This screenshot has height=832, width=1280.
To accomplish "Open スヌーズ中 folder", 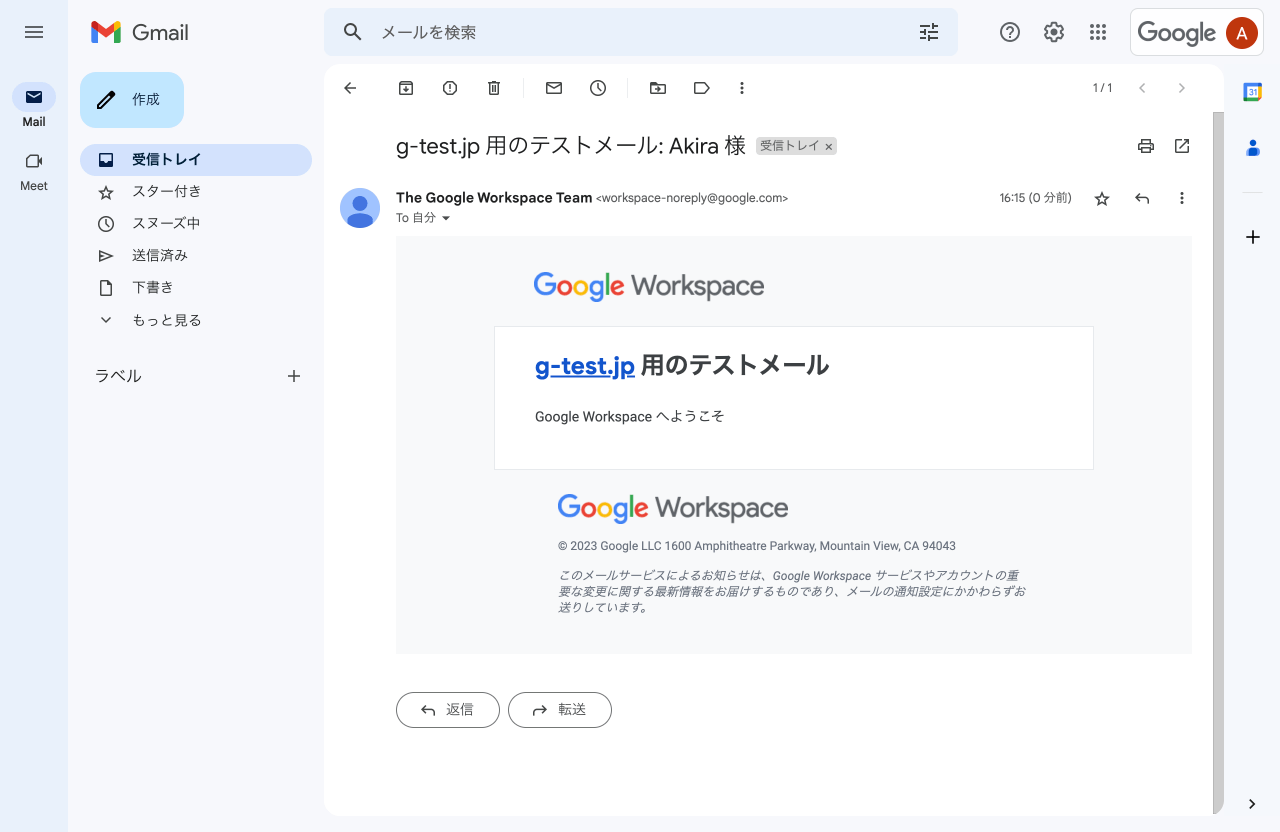I will (x=196, y=223).
